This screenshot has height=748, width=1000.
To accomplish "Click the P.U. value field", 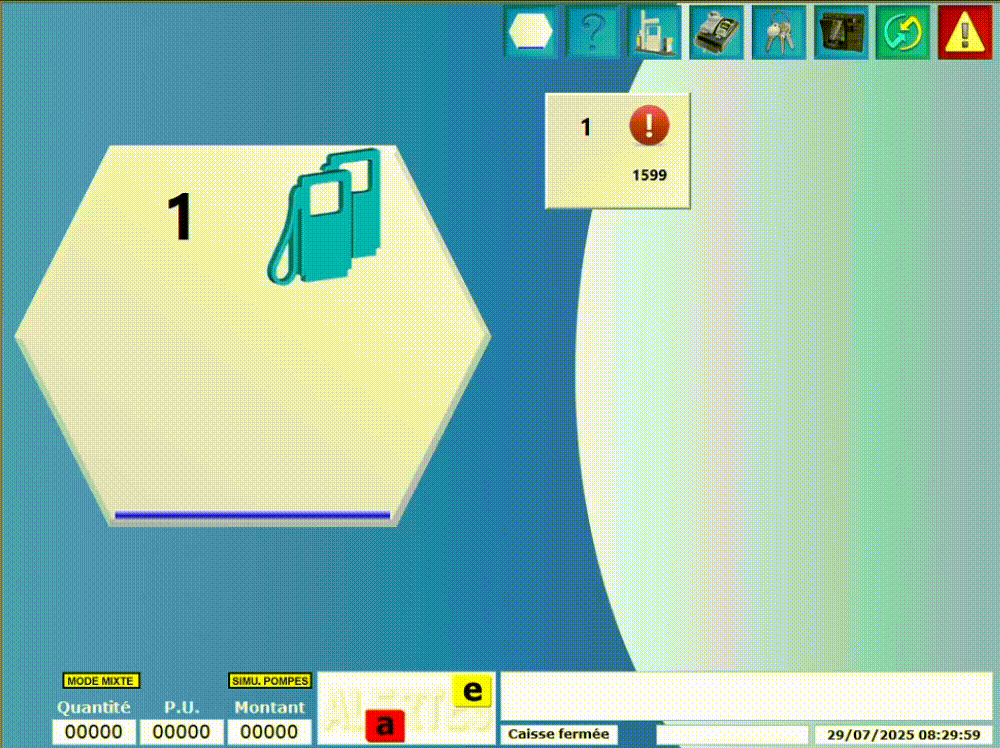I will coord(182,732).
